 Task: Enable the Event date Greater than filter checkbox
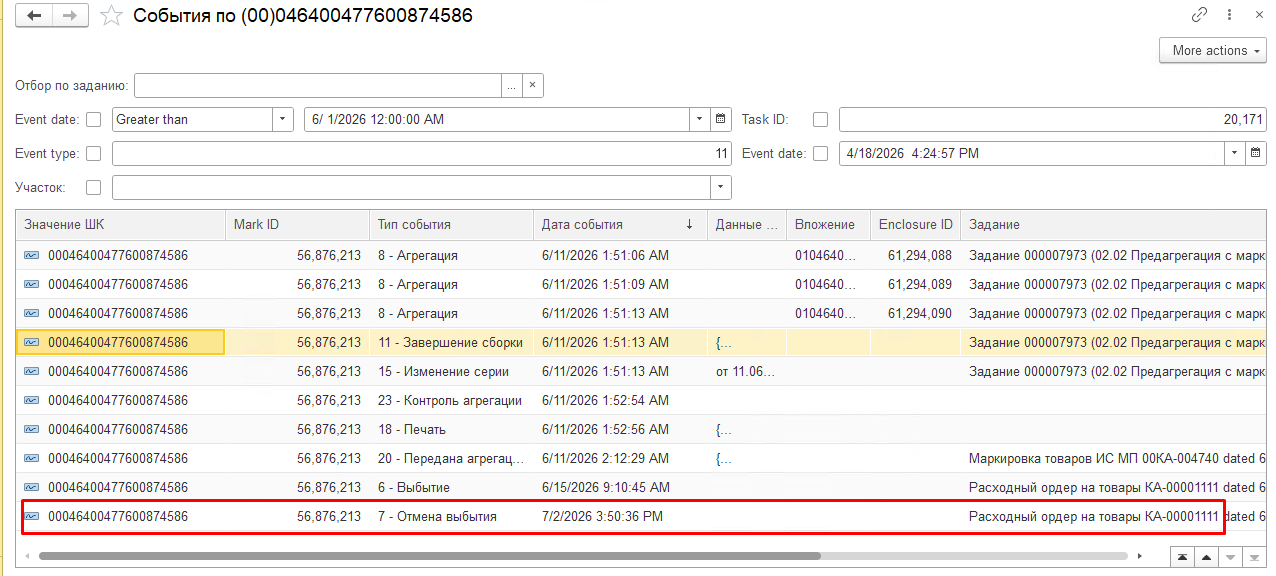click(94, 120)
